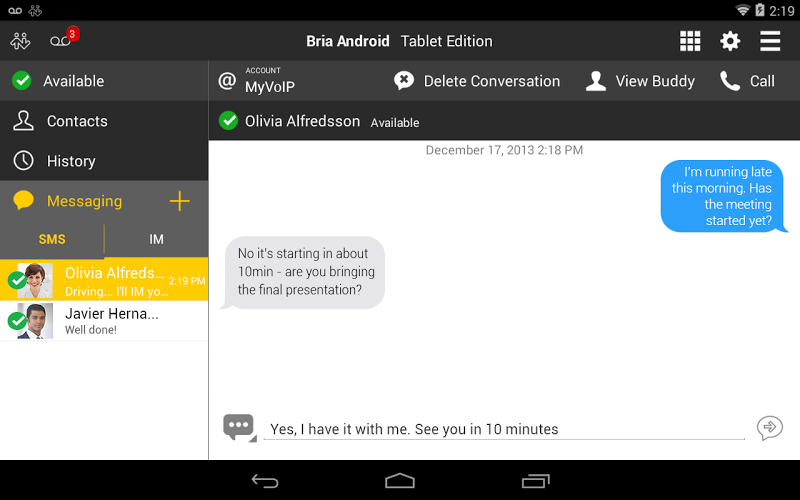Image resolution: width=800 pixels, height=500 pixels.
Task: Select the Messaging section
Action: tap(84, 201)
